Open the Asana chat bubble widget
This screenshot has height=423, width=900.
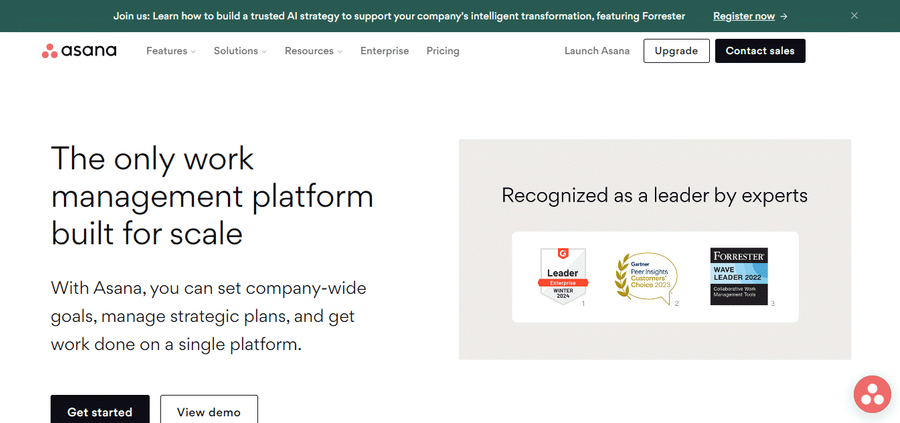tap(872, 394)
